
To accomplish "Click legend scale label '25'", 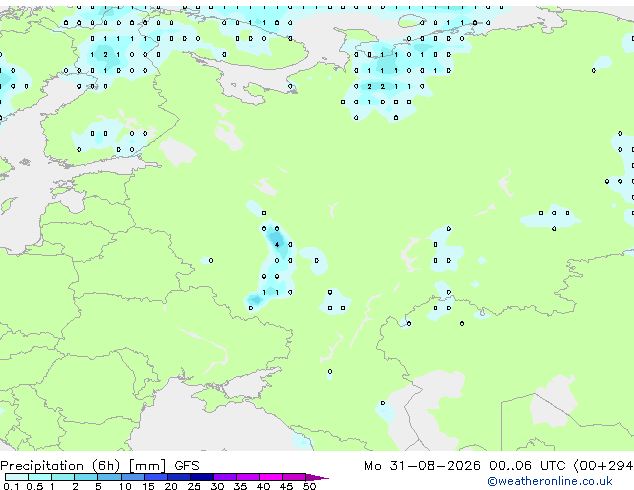I will [x=194, y=486].
